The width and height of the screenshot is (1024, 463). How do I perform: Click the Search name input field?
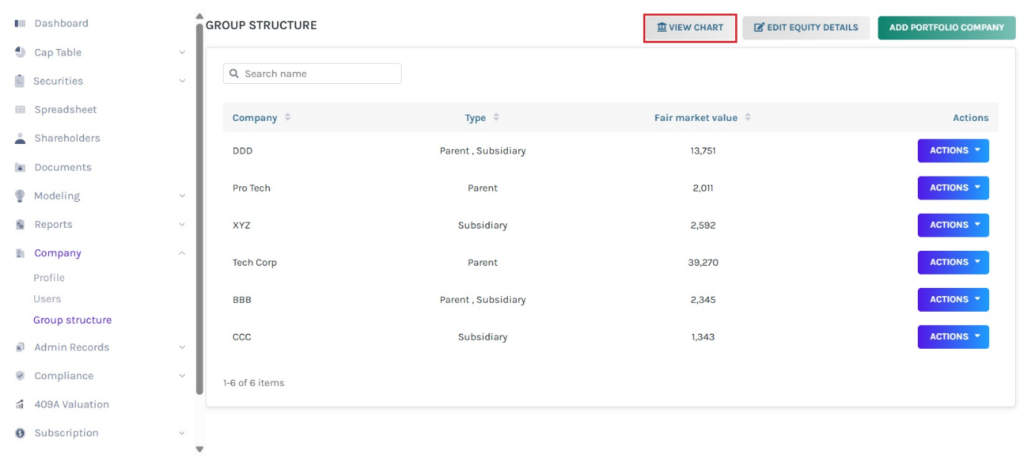[x=318, y=74]
